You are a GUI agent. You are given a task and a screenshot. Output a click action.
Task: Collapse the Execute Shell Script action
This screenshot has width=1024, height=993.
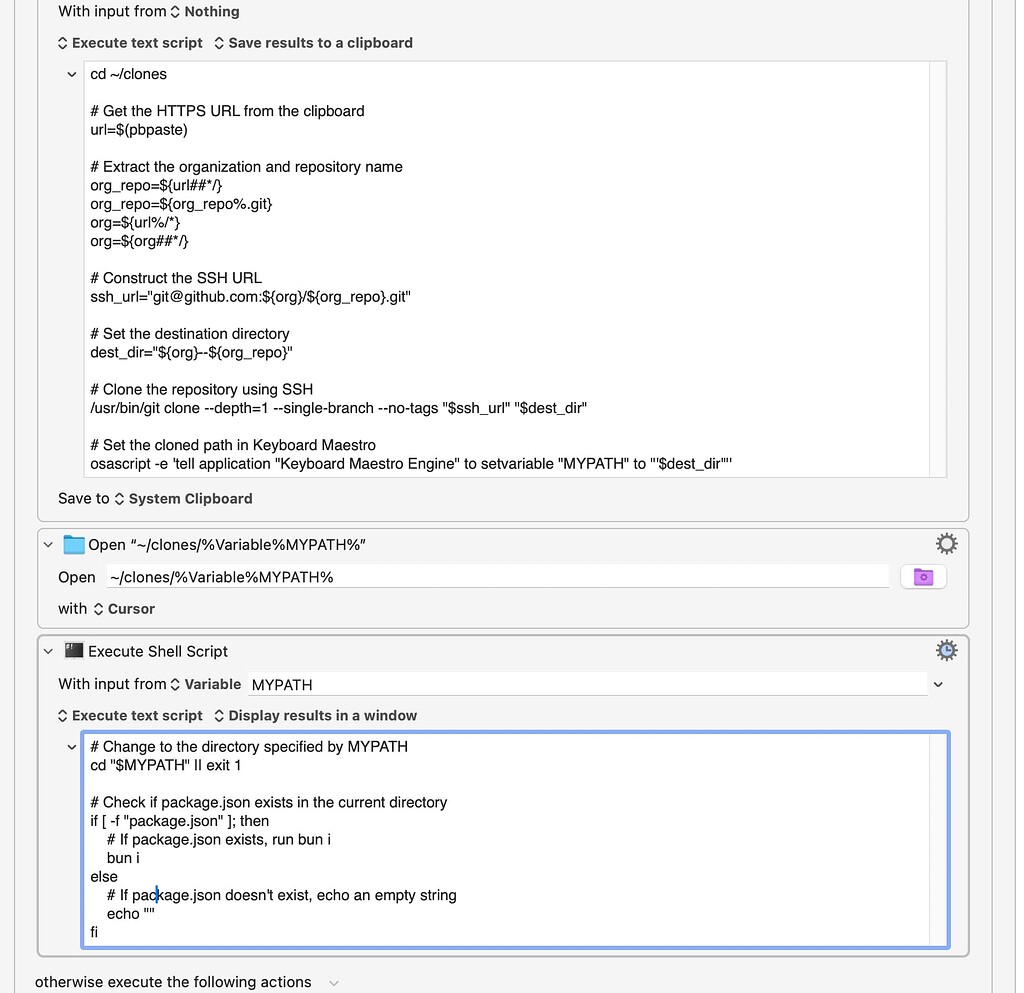coord(48,651)
